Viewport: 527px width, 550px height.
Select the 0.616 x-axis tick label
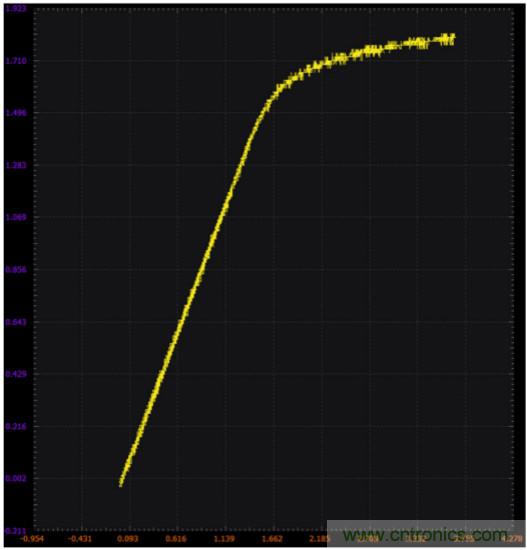click(x=176, y=539)
